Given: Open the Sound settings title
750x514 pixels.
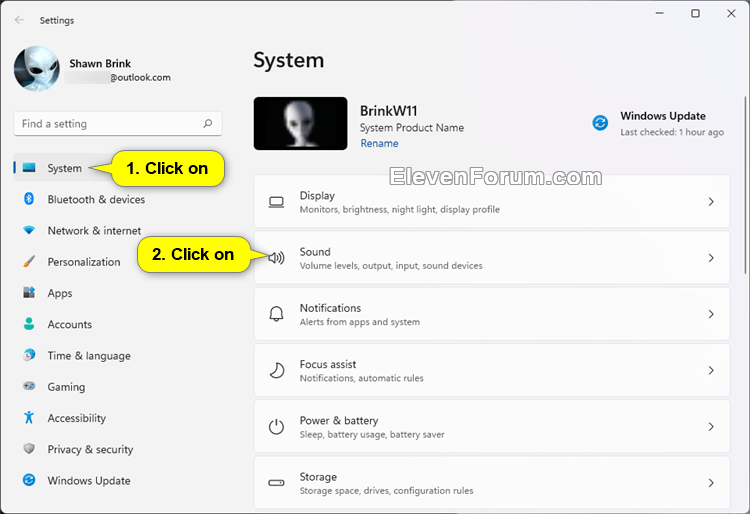Looking at the screenshot, I should (315, 252).
